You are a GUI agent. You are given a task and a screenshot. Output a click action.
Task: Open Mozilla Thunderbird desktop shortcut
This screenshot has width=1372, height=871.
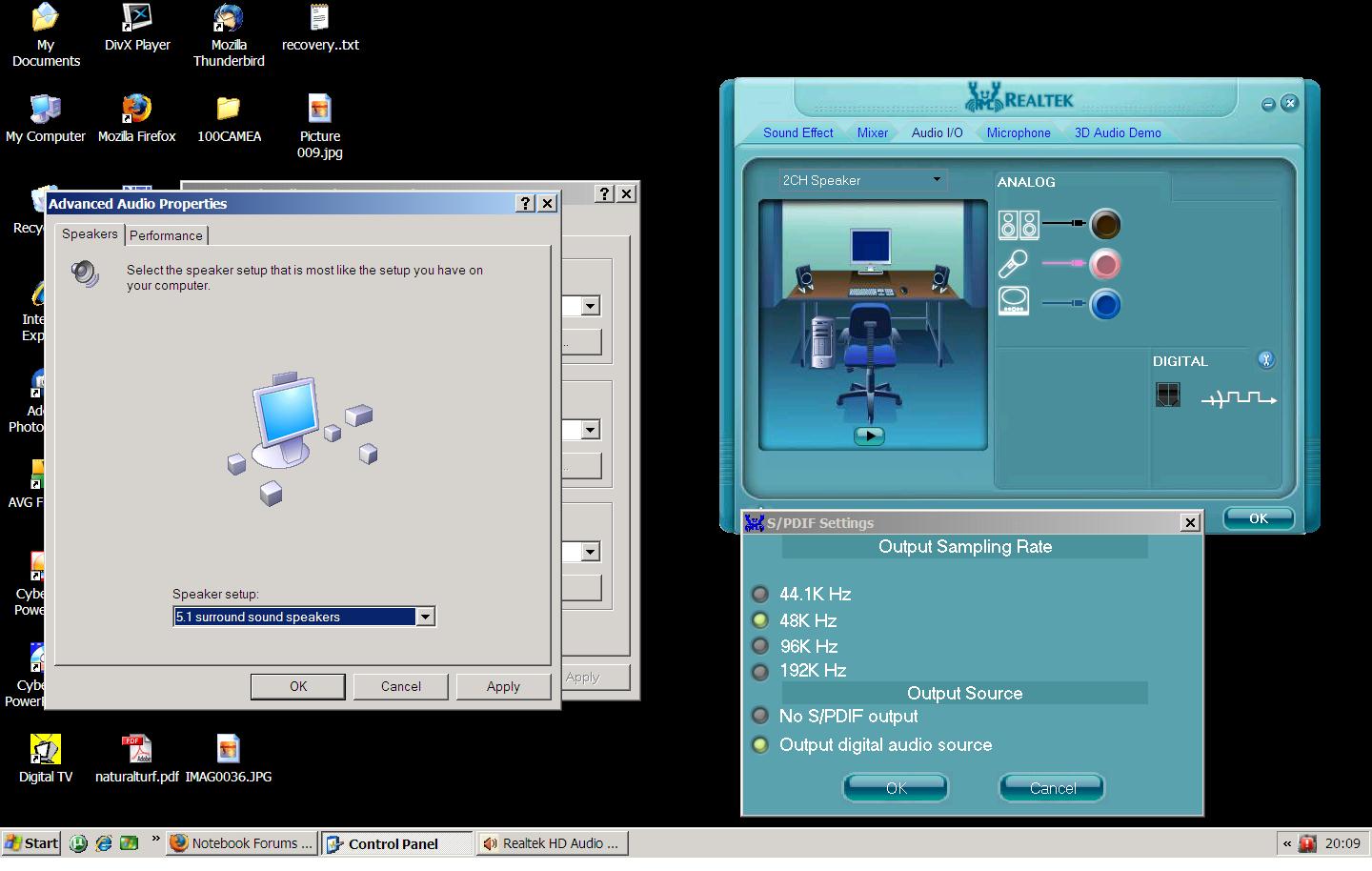click(x=229, y=35)
